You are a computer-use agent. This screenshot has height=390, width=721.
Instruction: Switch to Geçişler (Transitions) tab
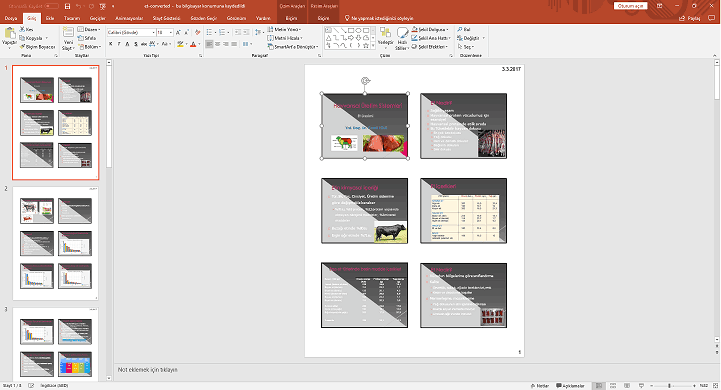97,18
